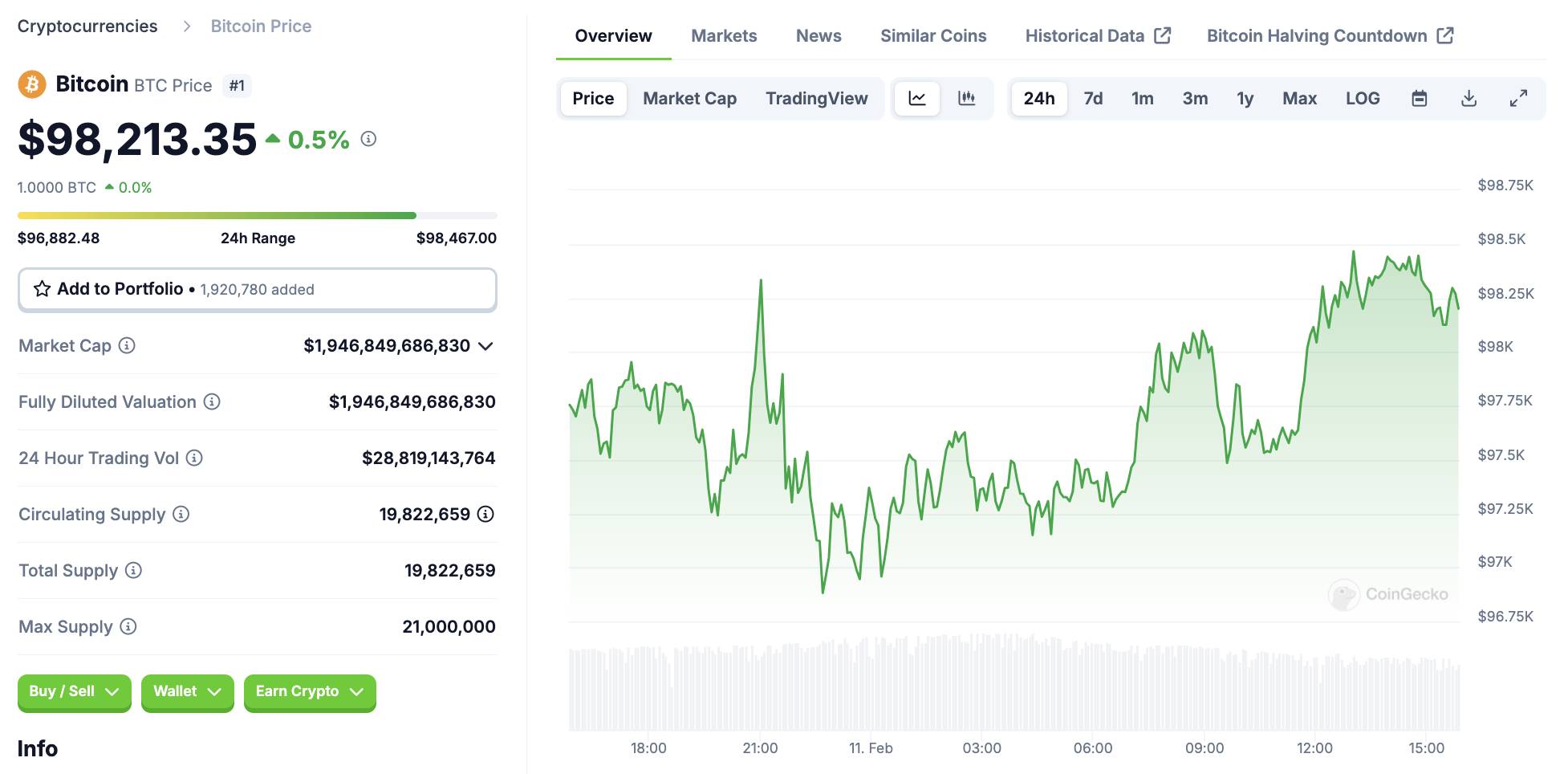Click star icon in Add to Portfolio
This screenshot has width=1568, height=774.
tap(43, 289)
